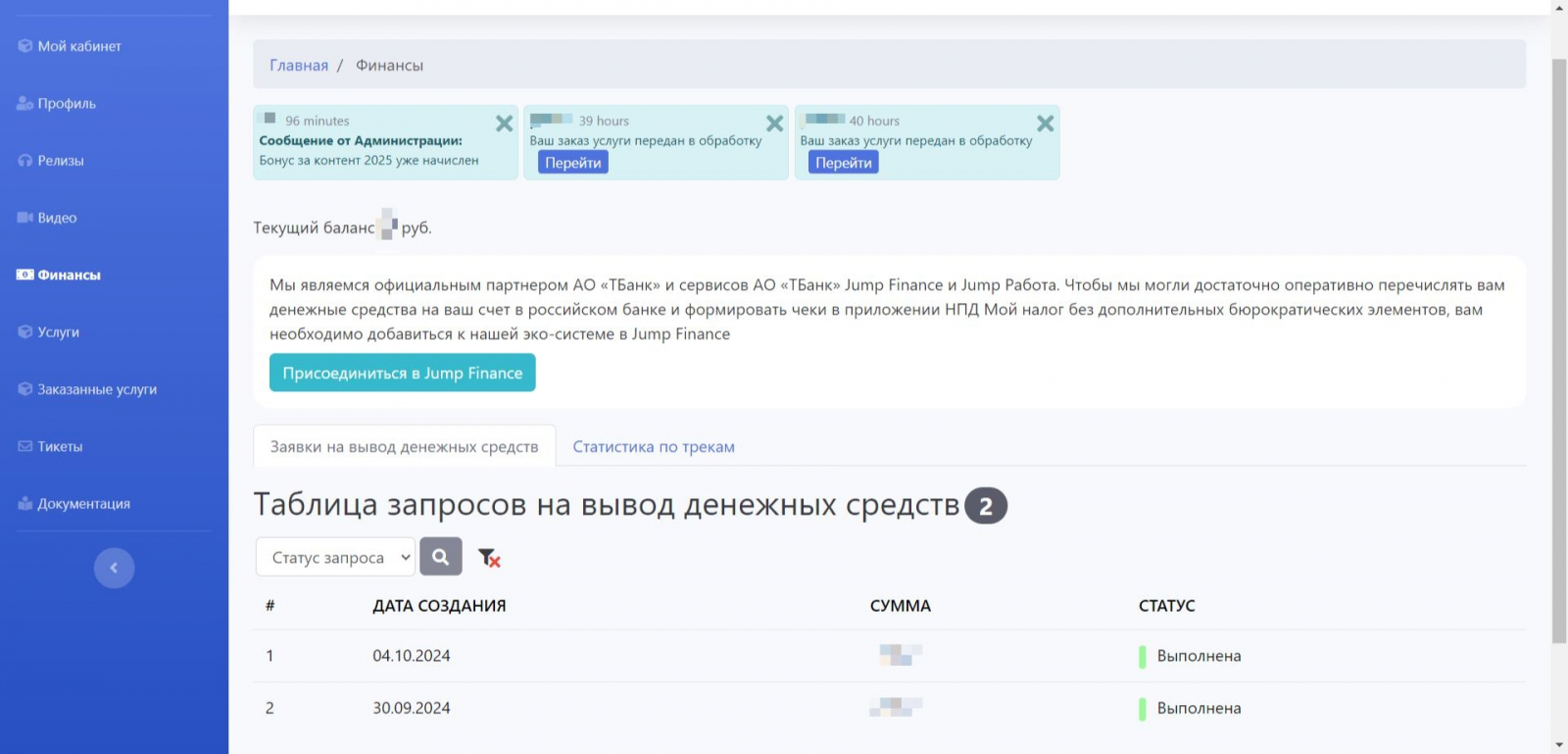Click the Тикеты envelope icon

25,446
